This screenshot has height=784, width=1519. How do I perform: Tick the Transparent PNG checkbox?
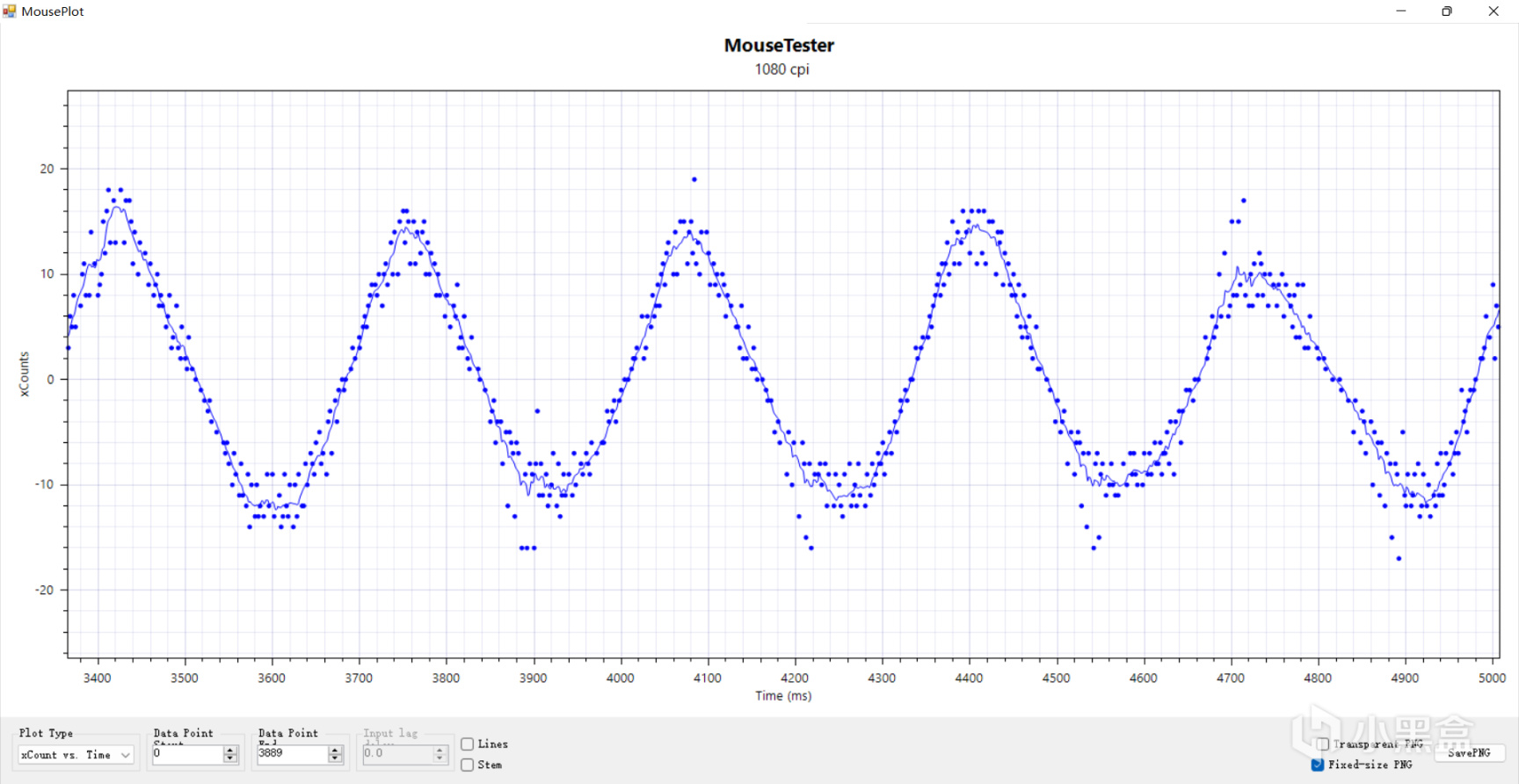coord(1322,744)
